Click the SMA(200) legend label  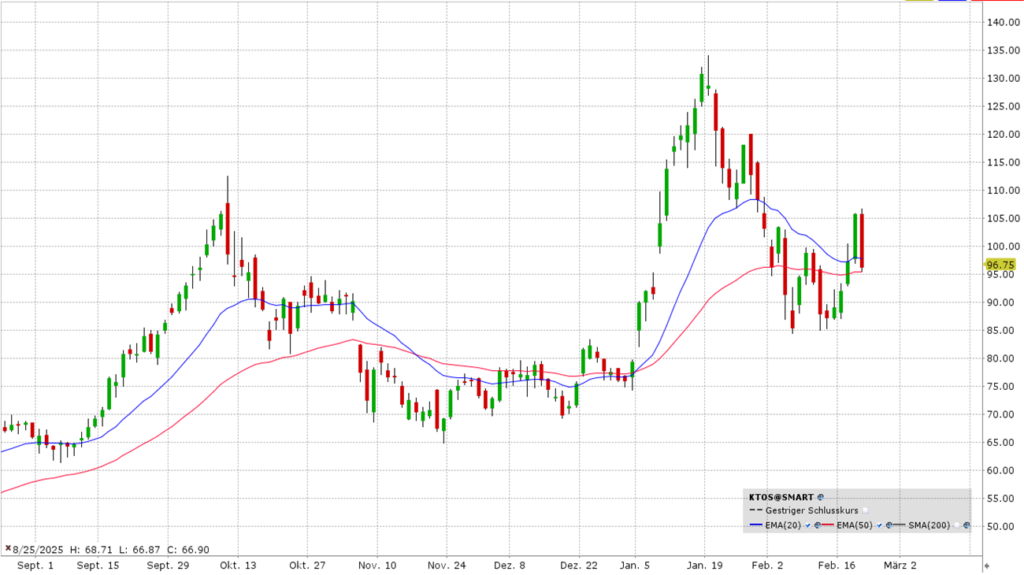pos(931,525)
